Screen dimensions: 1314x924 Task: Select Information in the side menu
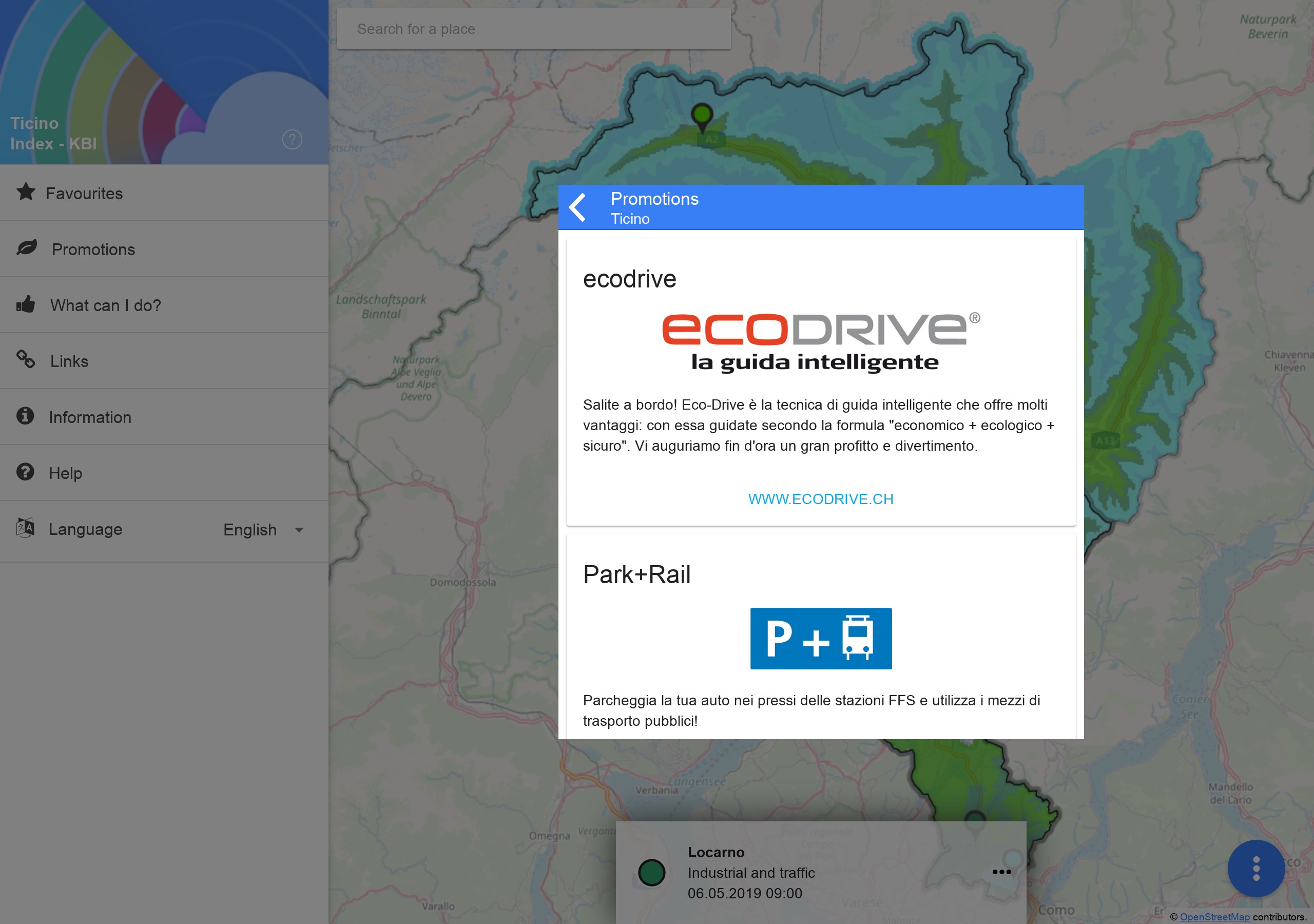[x=90, y=417]
